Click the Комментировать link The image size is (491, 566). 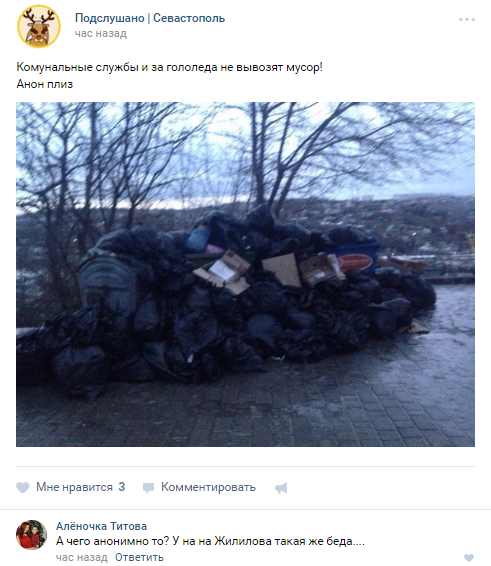coord(208,487)
